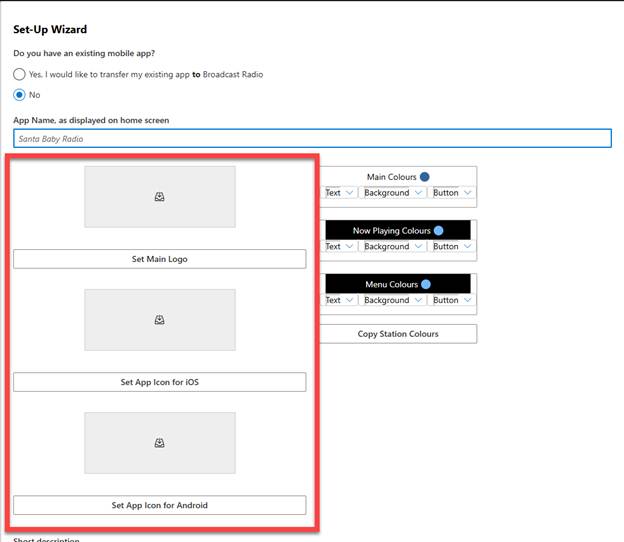Focus the App Name input field
624x542 pixels.
coord(312,138)
